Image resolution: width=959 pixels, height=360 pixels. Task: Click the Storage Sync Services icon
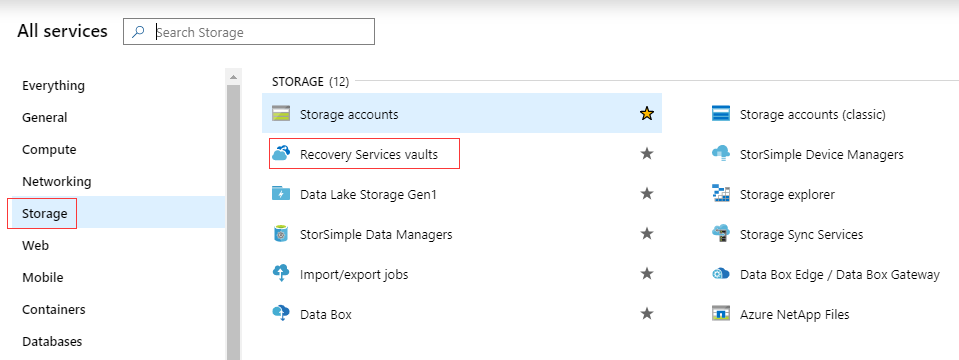[721, 234]
